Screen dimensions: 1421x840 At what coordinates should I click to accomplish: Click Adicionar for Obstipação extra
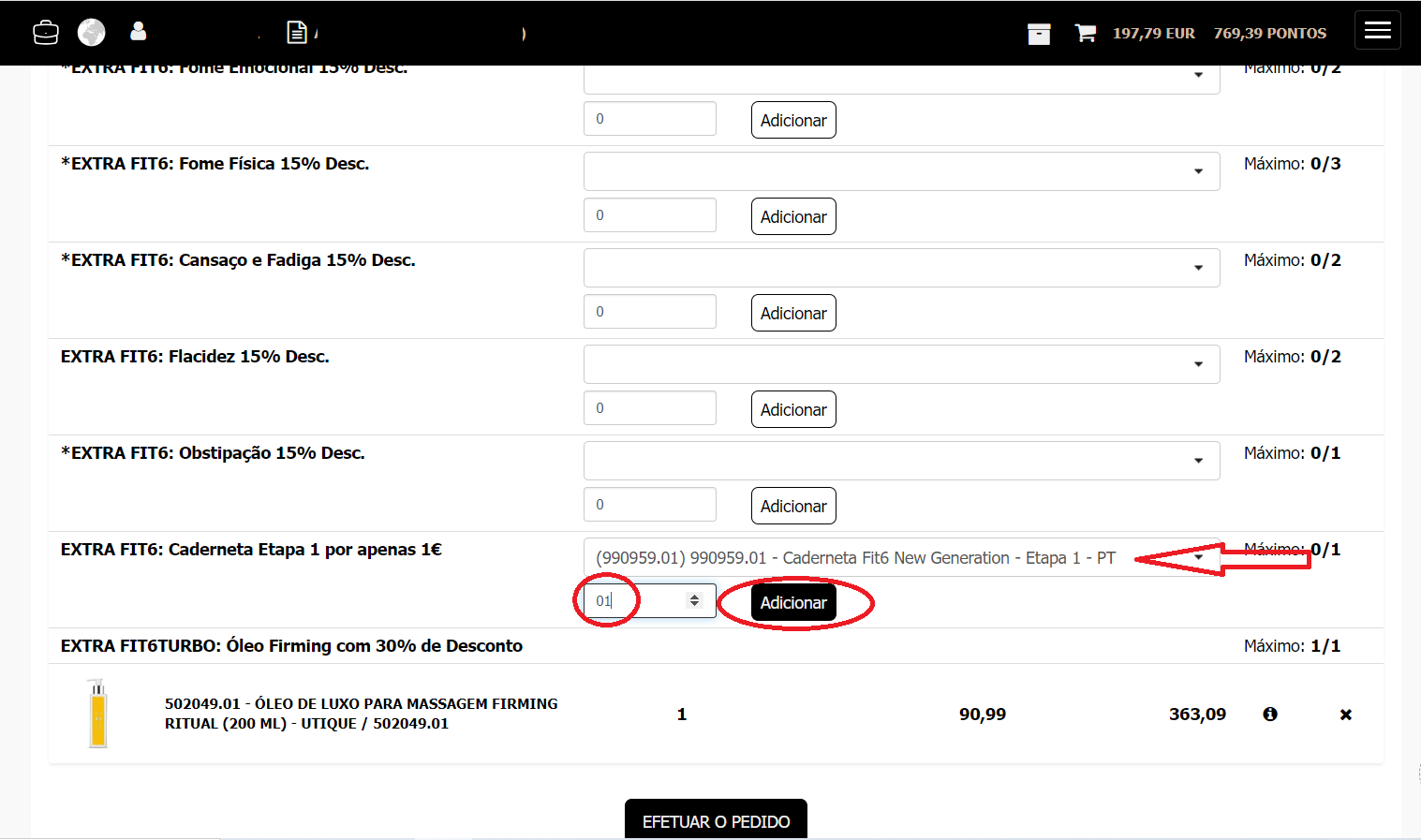792,507
